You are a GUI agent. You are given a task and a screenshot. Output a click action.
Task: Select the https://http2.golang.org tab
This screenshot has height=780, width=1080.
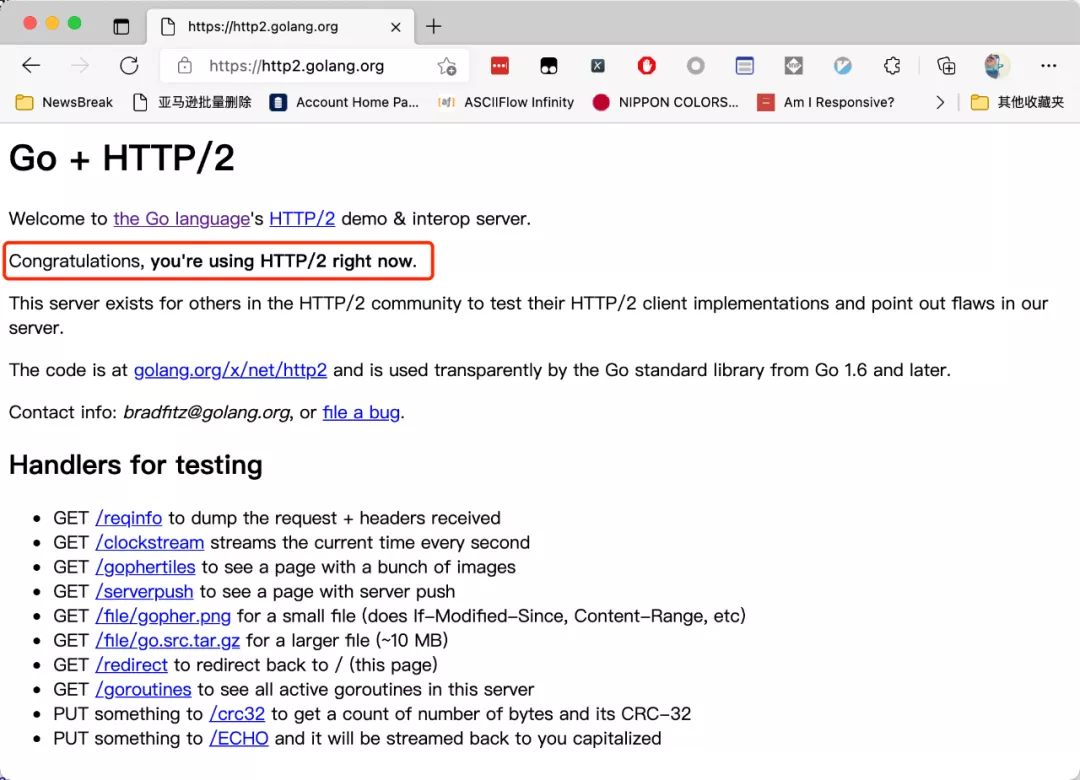click(280, 27)
